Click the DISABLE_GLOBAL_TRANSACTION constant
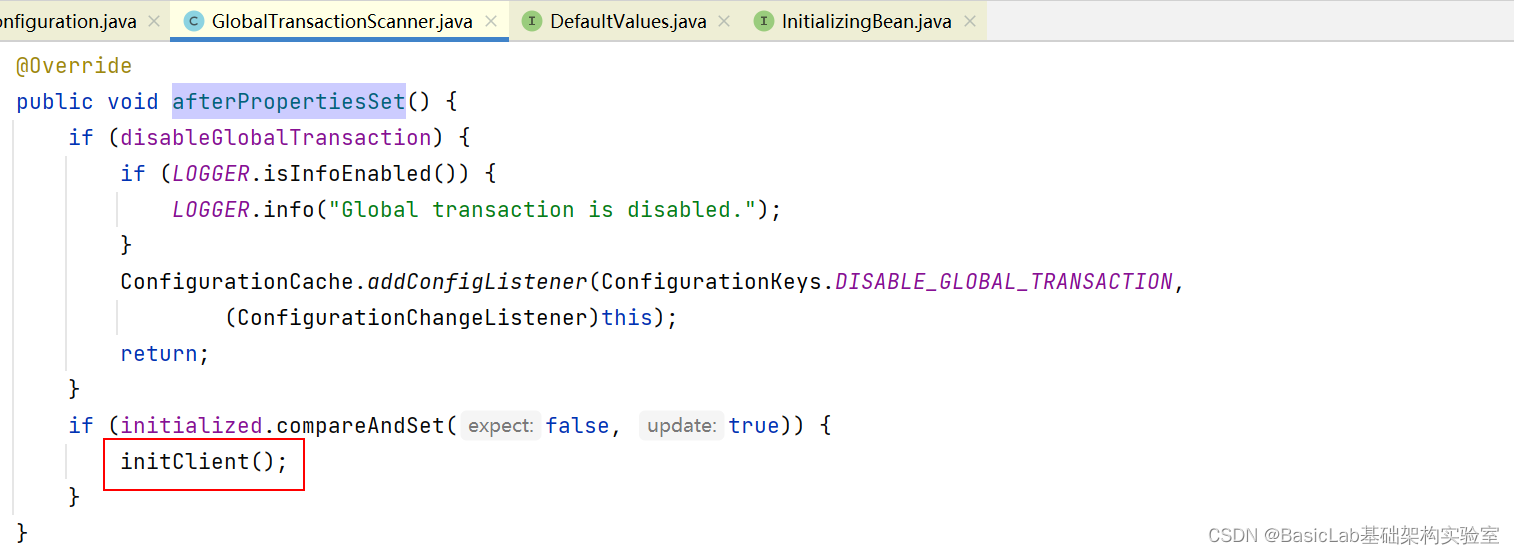1514x554 pixels. pos(1004,282)
